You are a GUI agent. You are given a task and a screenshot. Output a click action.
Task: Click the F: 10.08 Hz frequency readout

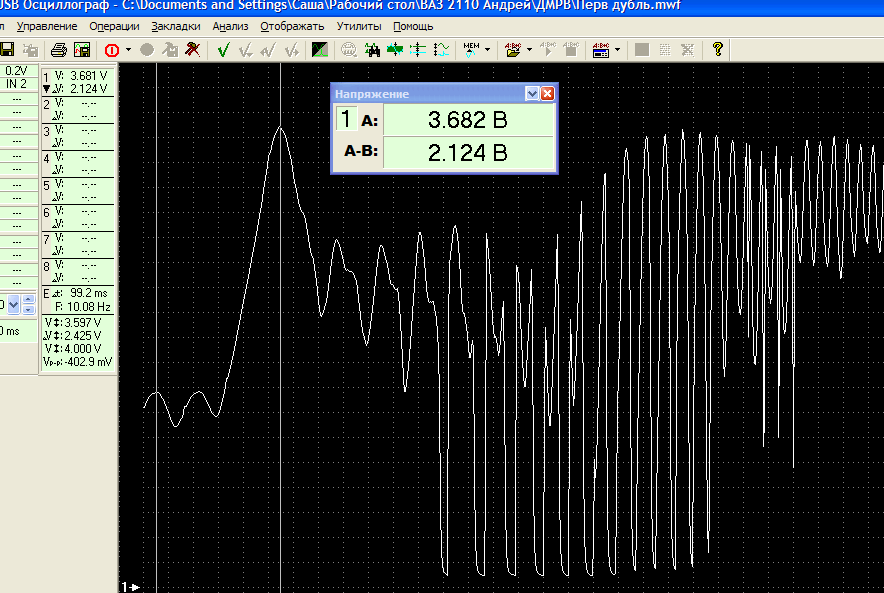[x=83, y=307]
